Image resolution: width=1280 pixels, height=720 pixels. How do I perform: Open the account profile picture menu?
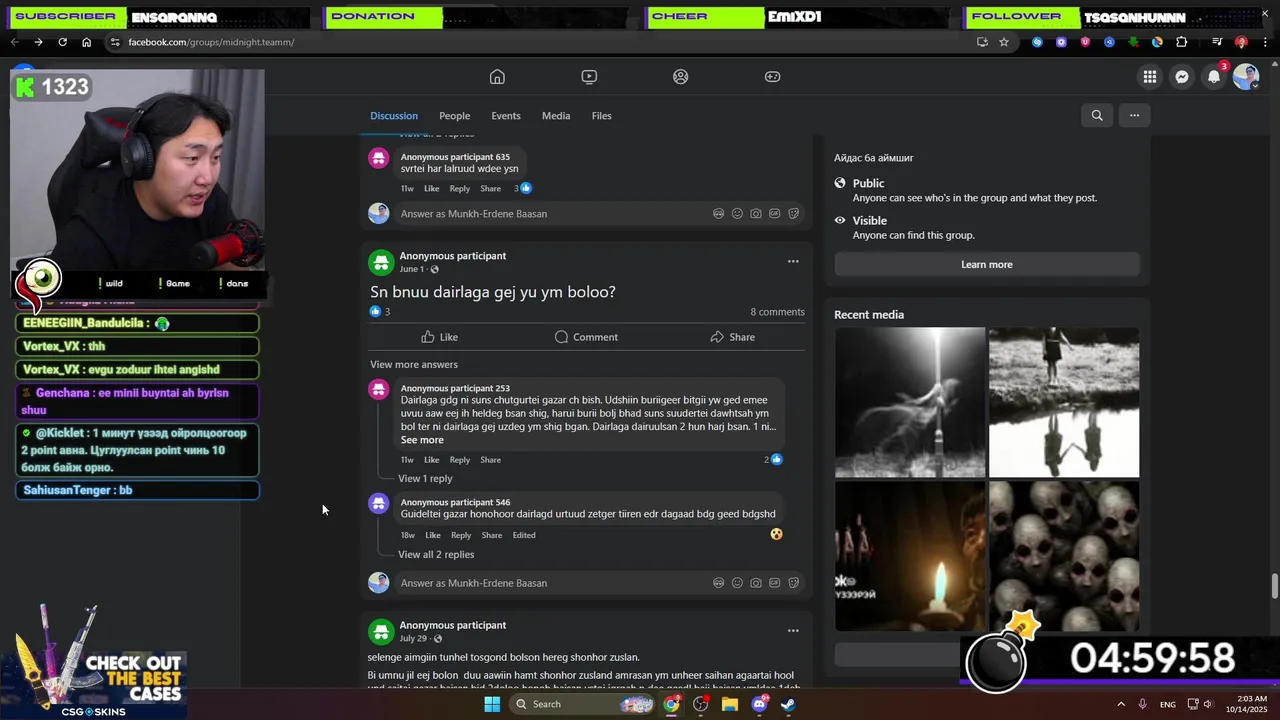click(1245, 77)
